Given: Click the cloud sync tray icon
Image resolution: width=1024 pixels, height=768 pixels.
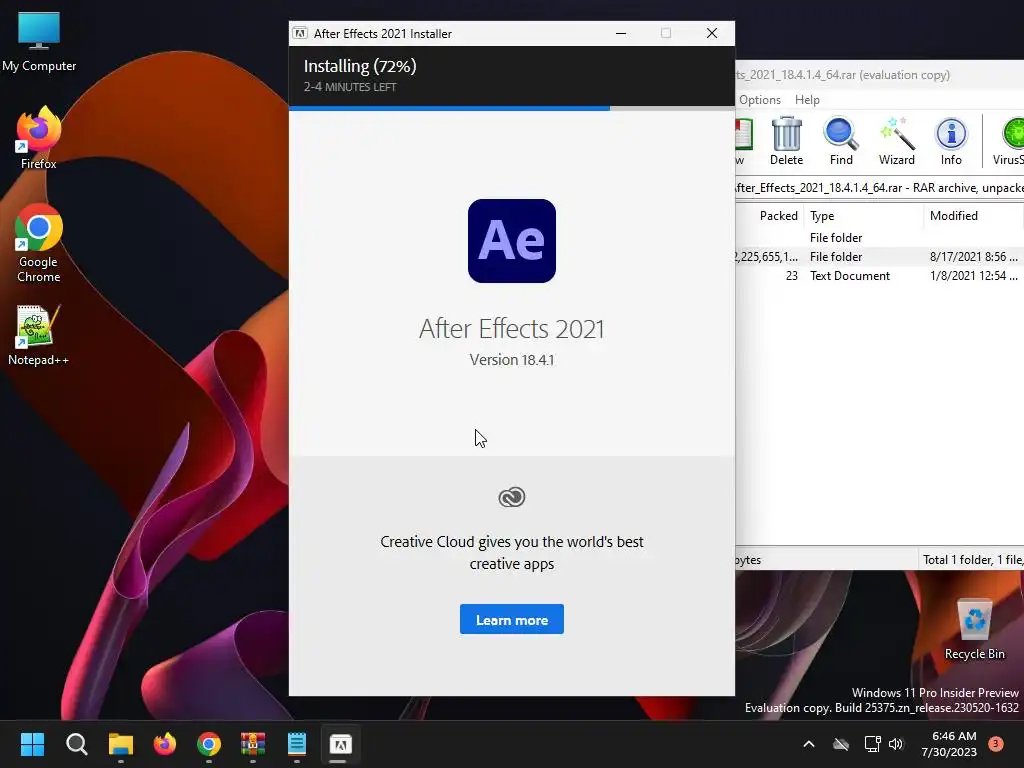Looking at the screenshot, I should point(841,744).
